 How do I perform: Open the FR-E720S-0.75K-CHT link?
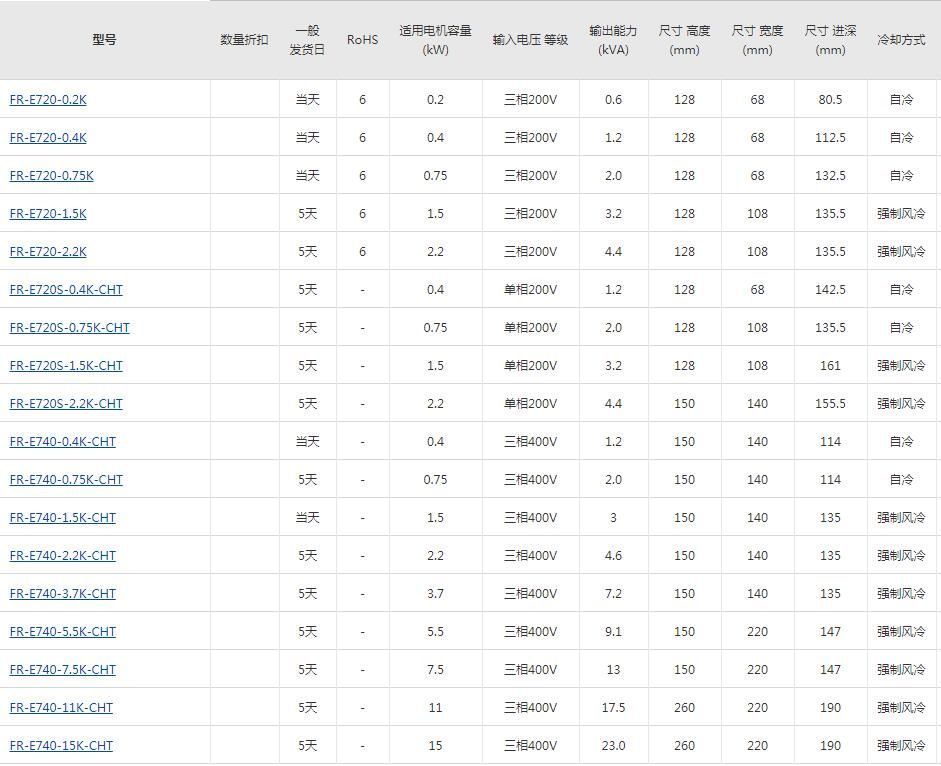[70, 328]
